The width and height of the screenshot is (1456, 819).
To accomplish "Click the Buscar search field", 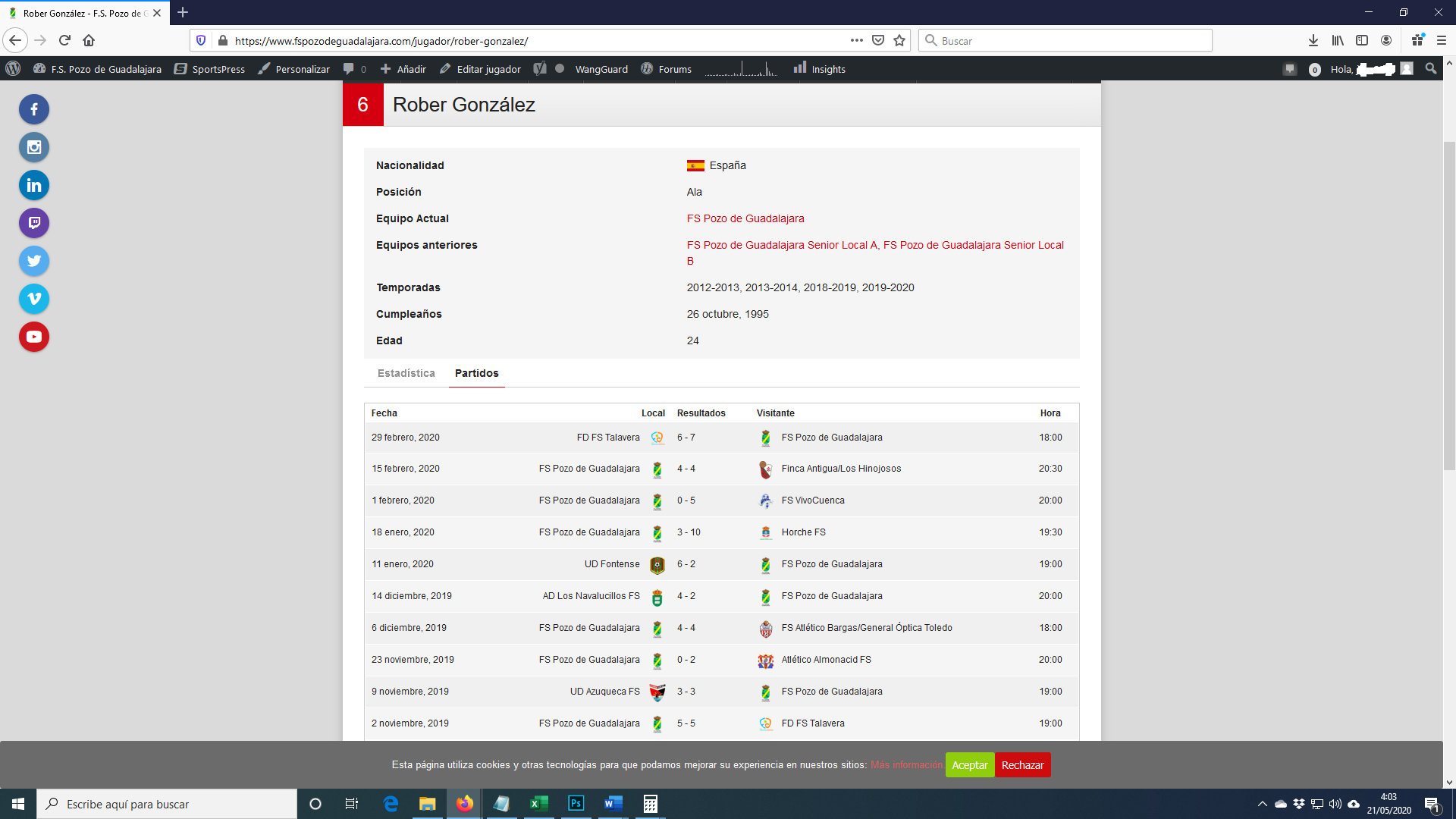I will (x=1065, y=40).
